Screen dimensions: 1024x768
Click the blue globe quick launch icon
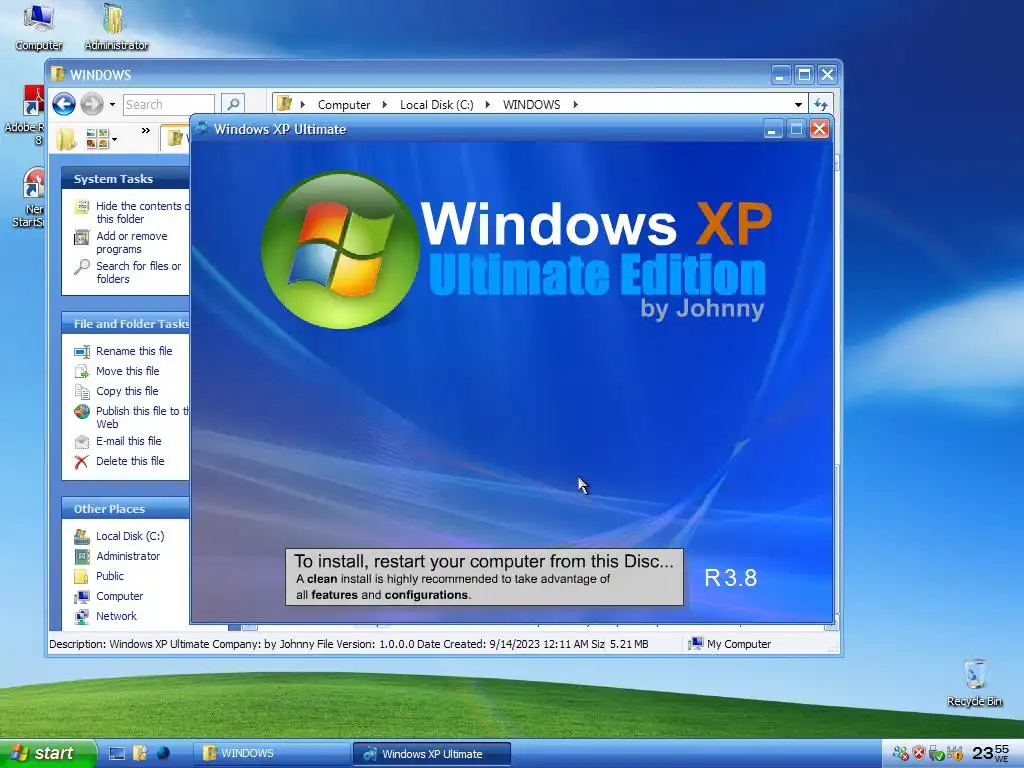pyautogui.click(x=163, y=754)
